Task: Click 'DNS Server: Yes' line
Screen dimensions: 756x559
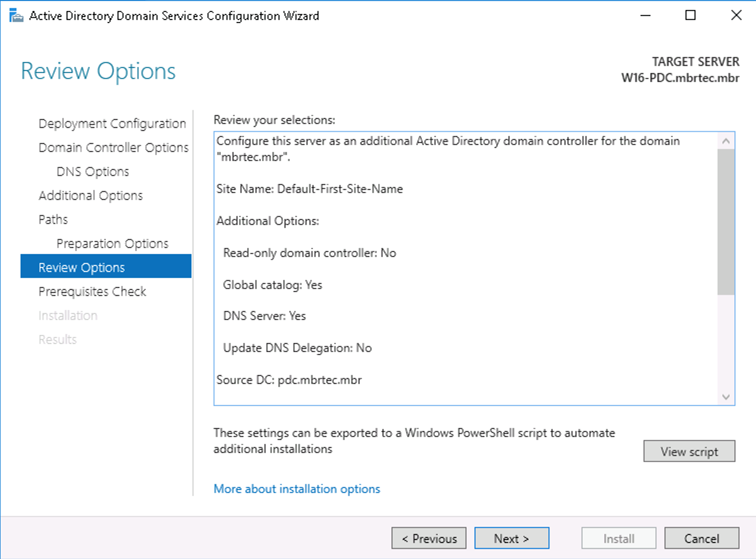Action: (x=264, y=316)
